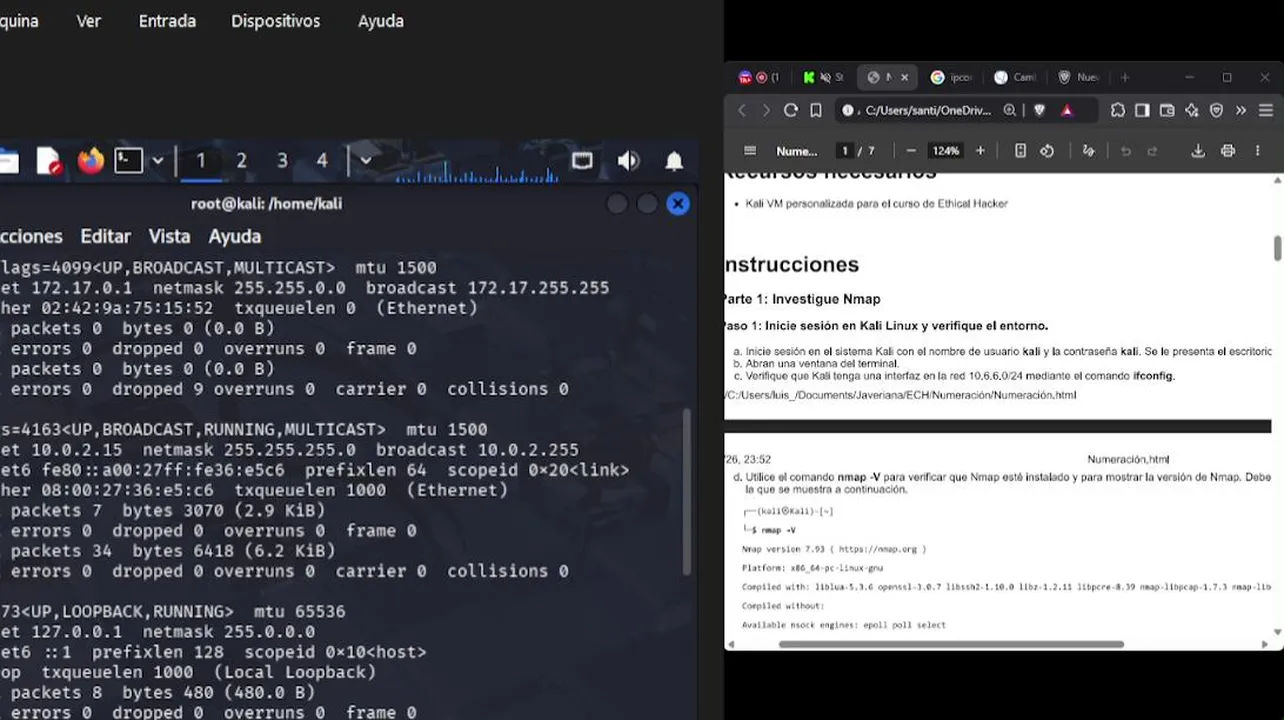
Task: Click the terminal vertical scrollbar
Action: point(686,491)
